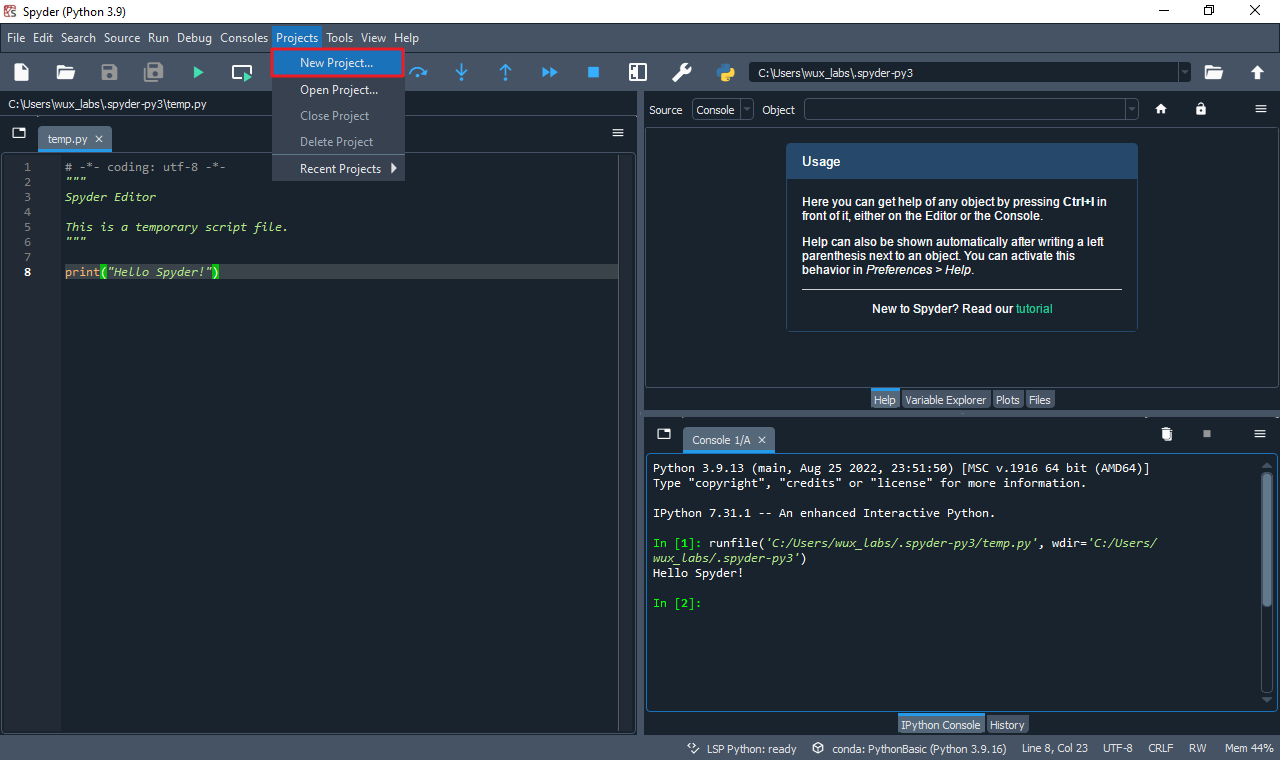The image size is (1280, 760).
Task: Open the Source Console dropdown
Action: click(x=723, y=110)
